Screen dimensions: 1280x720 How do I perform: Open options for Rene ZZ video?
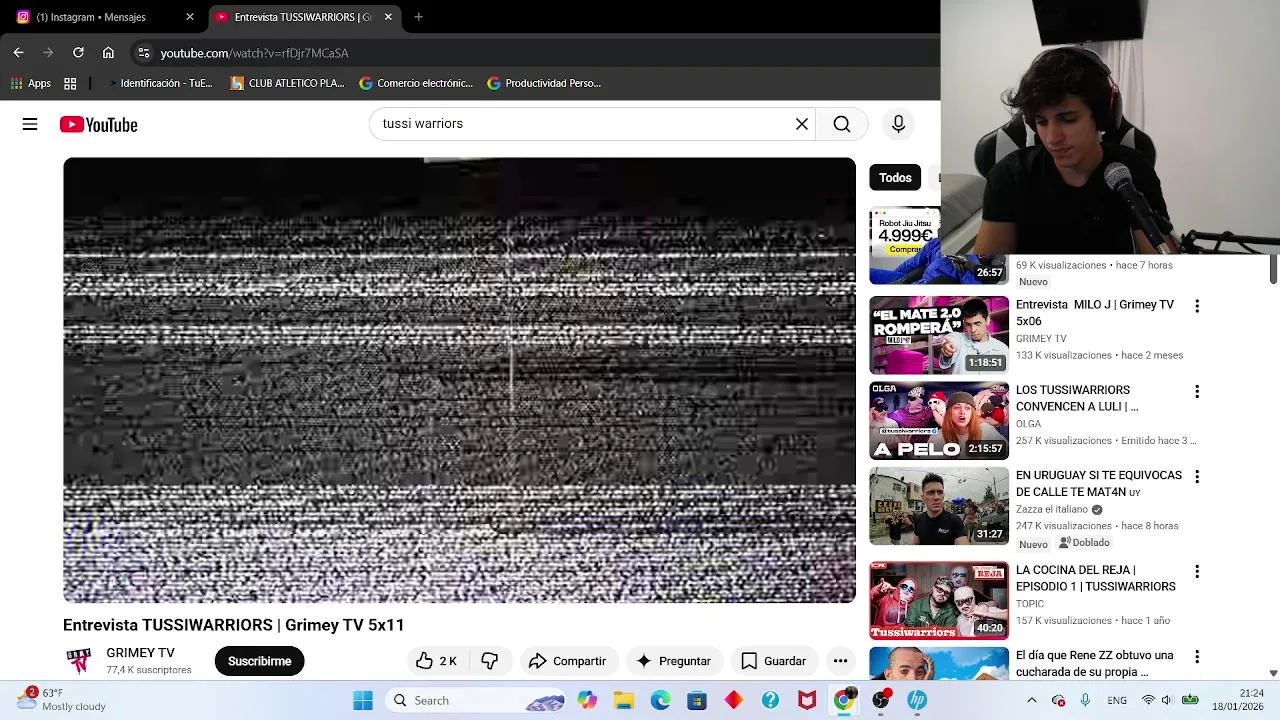click(1197, 657)
